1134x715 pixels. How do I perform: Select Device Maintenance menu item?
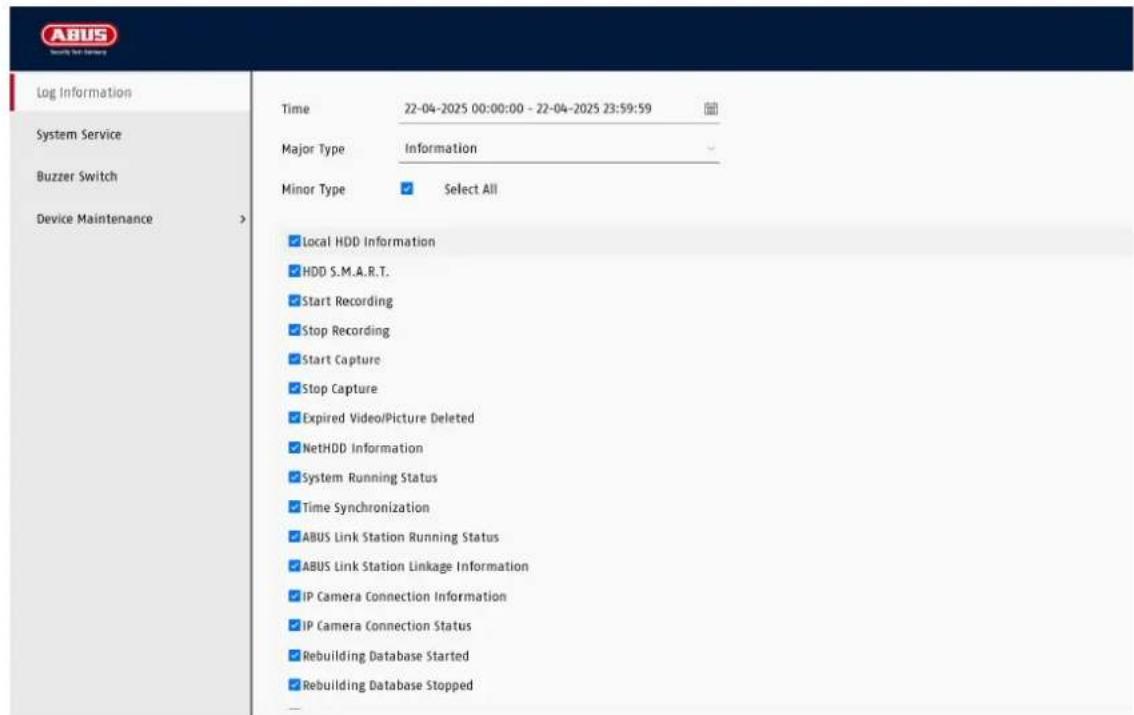click(95, 219)
